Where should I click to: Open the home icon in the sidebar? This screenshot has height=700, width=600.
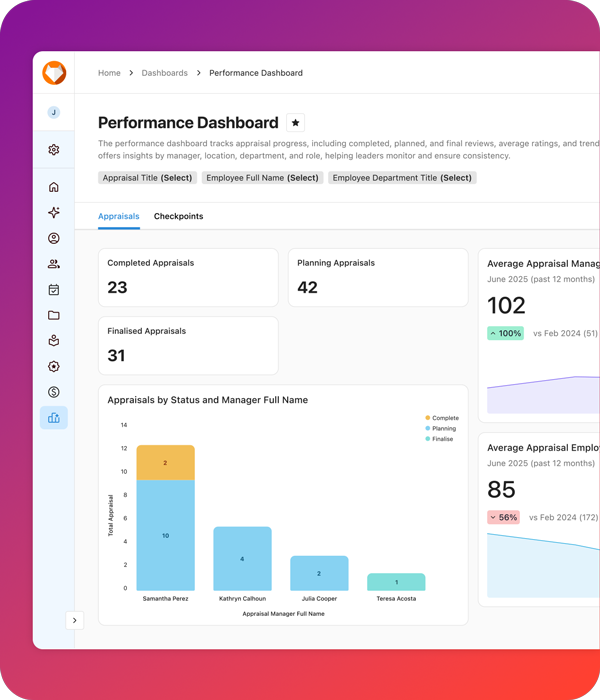pyautogui.click(x=54, y=187)
